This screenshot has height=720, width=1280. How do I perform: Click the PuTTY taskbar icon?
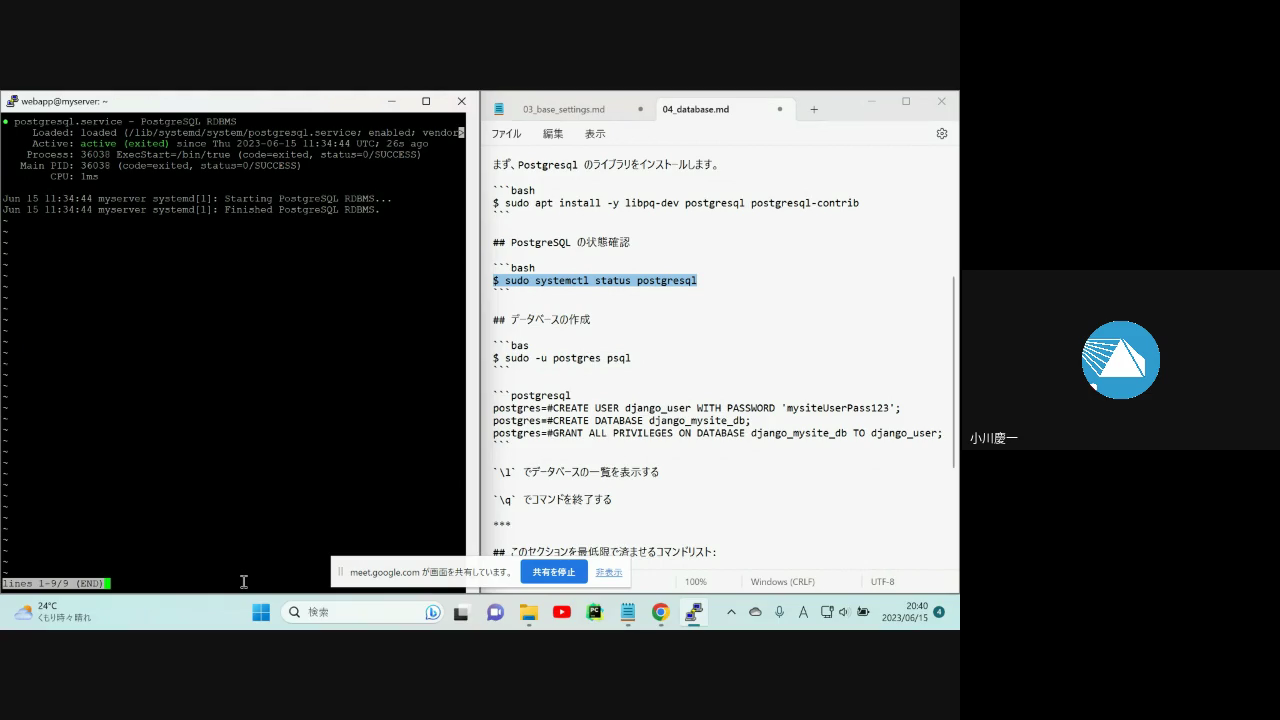tap(693, 612)
